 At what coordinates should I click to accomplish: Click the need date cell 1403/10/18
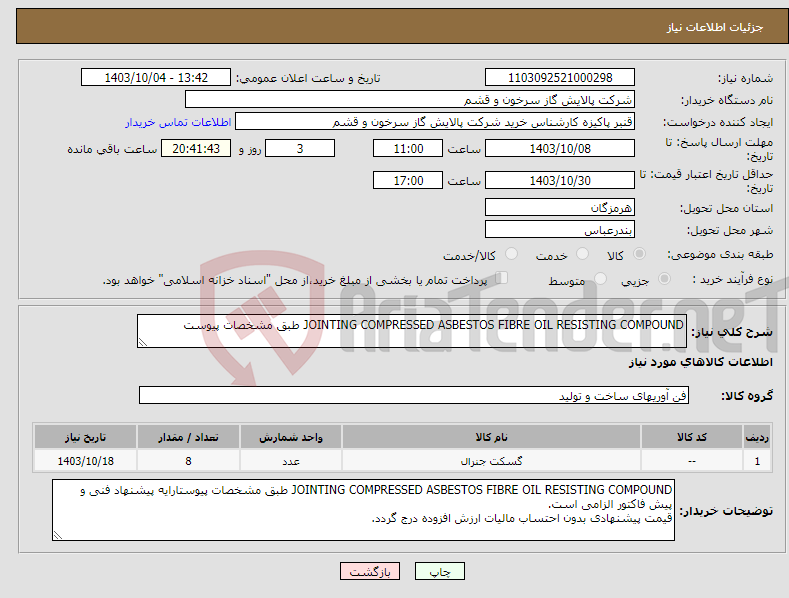click(86, 461)
